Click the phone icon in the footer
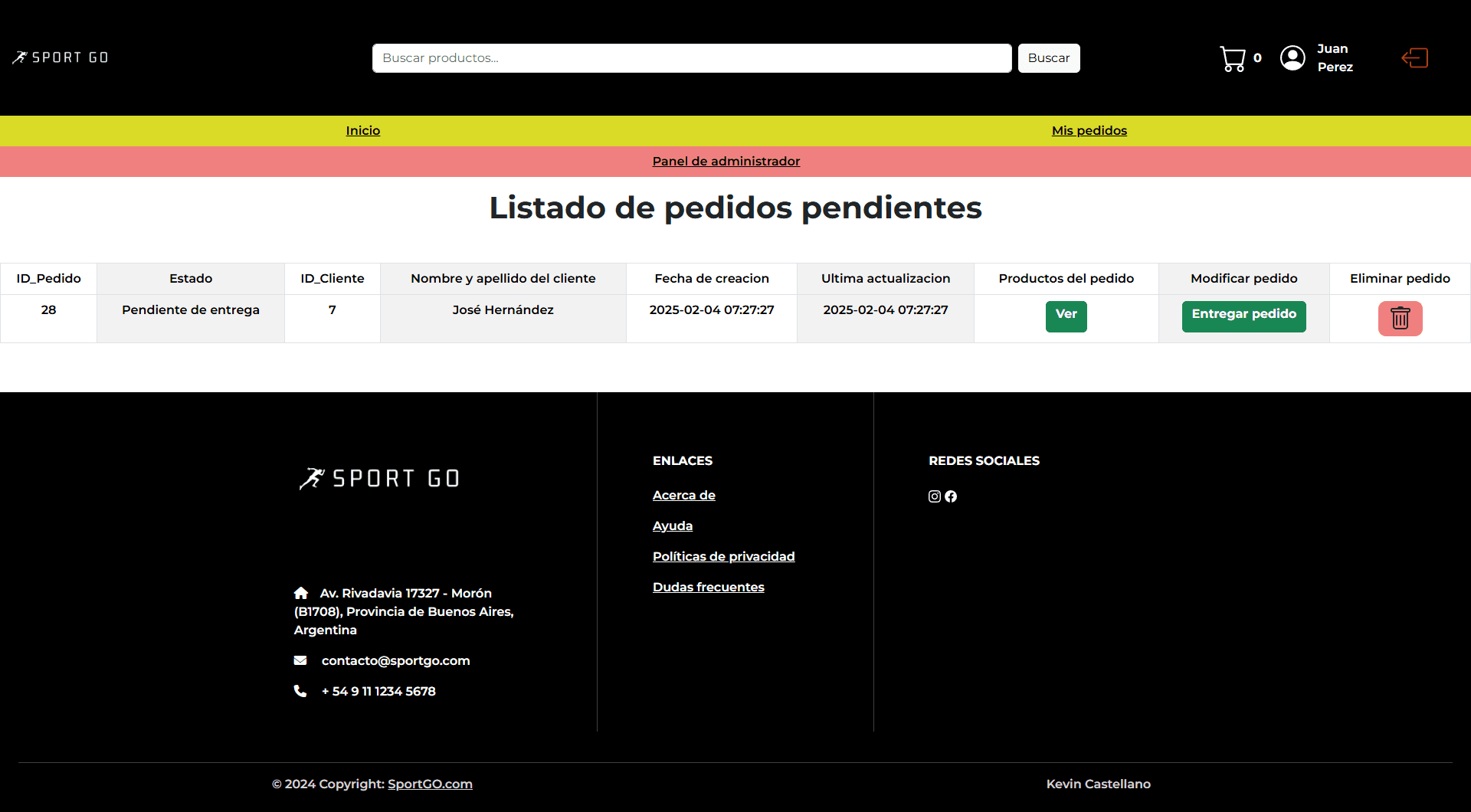The width and height of the screenshot is (1471, 812). point(300,691)
